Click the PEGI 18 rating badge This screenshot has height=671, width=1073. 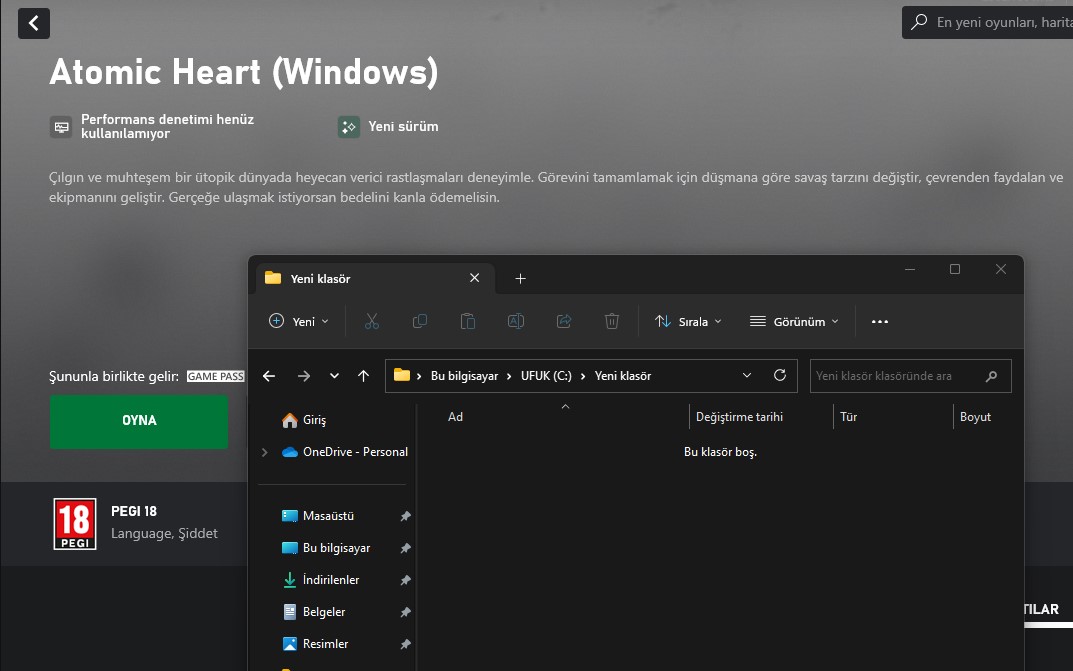(x=75, y=524)
